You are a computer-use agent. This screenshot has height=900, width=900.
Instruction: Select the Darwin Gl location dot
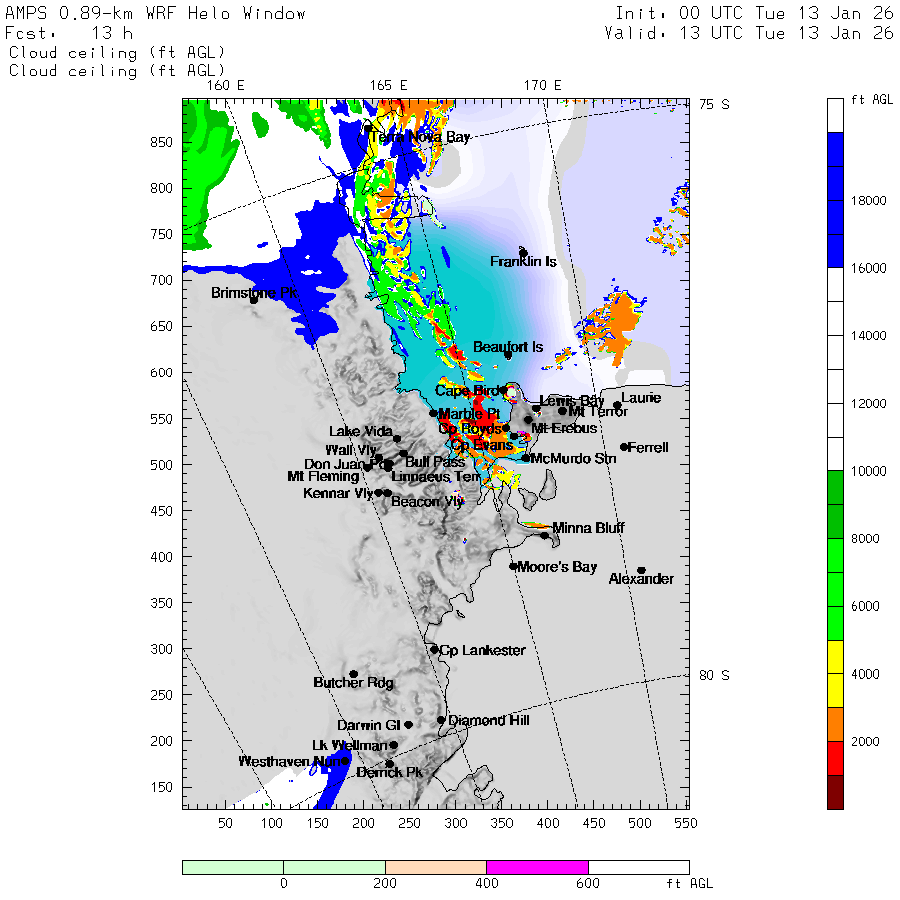point(408,725)
